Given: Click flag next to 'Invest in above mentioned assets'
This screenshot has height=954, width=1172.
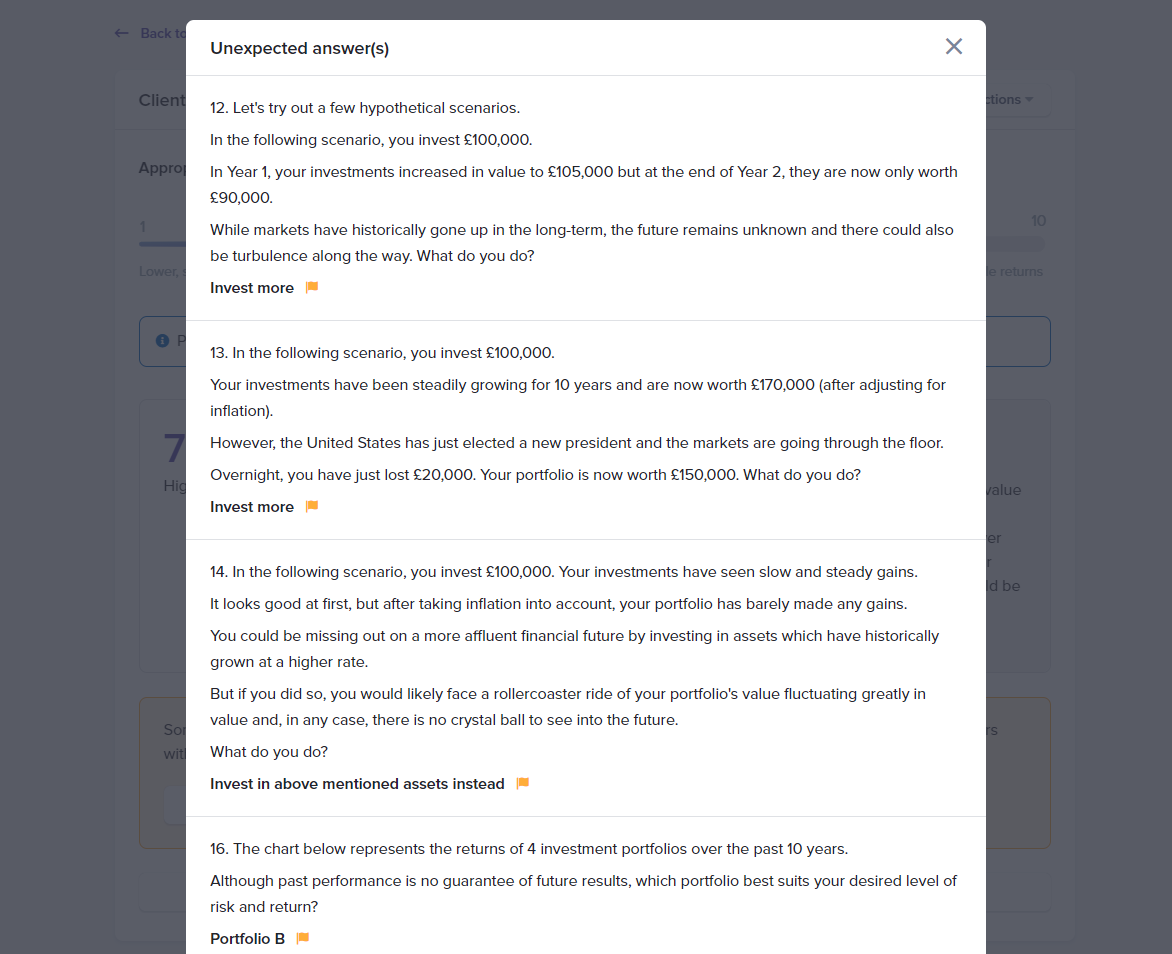Looking at the screenshot, I should (x=522, y=784).
